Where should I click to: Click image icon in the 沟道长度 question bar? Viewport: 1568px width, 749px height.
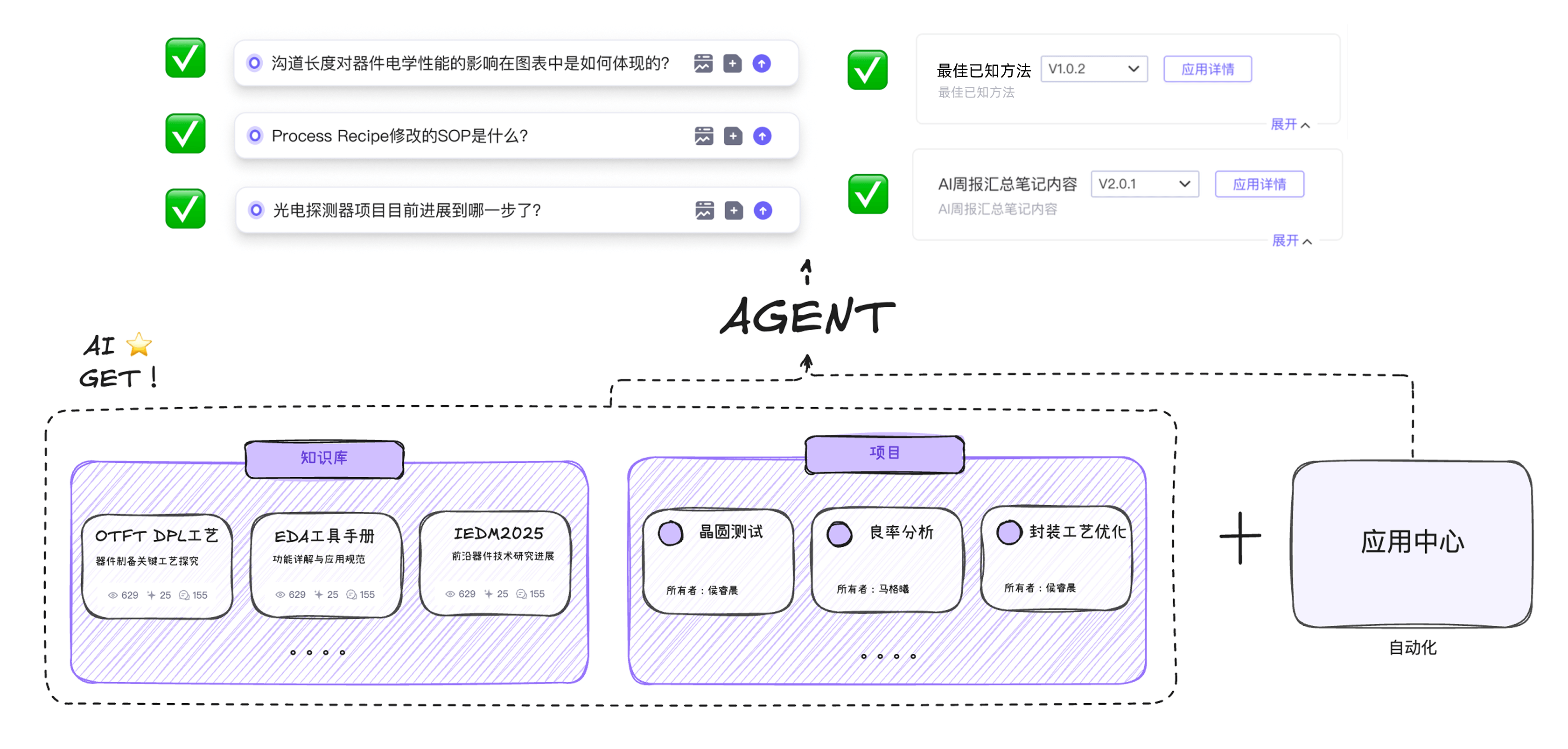[x=703, y=64]
